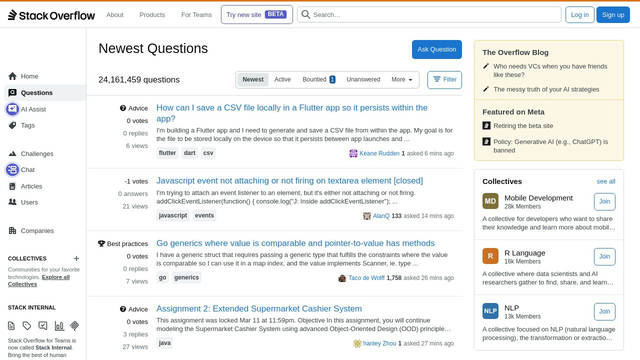Click the dart tag
640x360 pixels.
189,153
